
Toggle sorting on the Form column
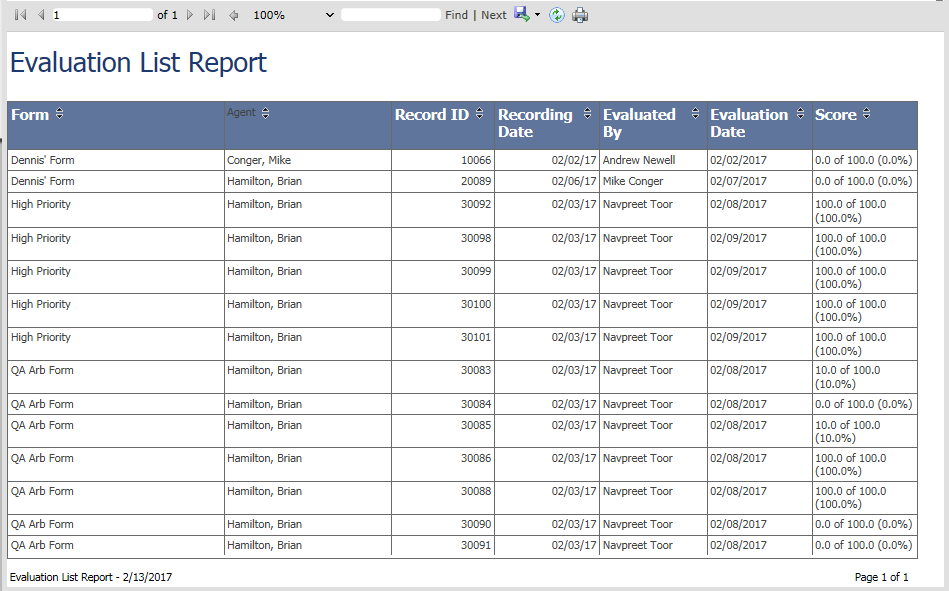57,114
